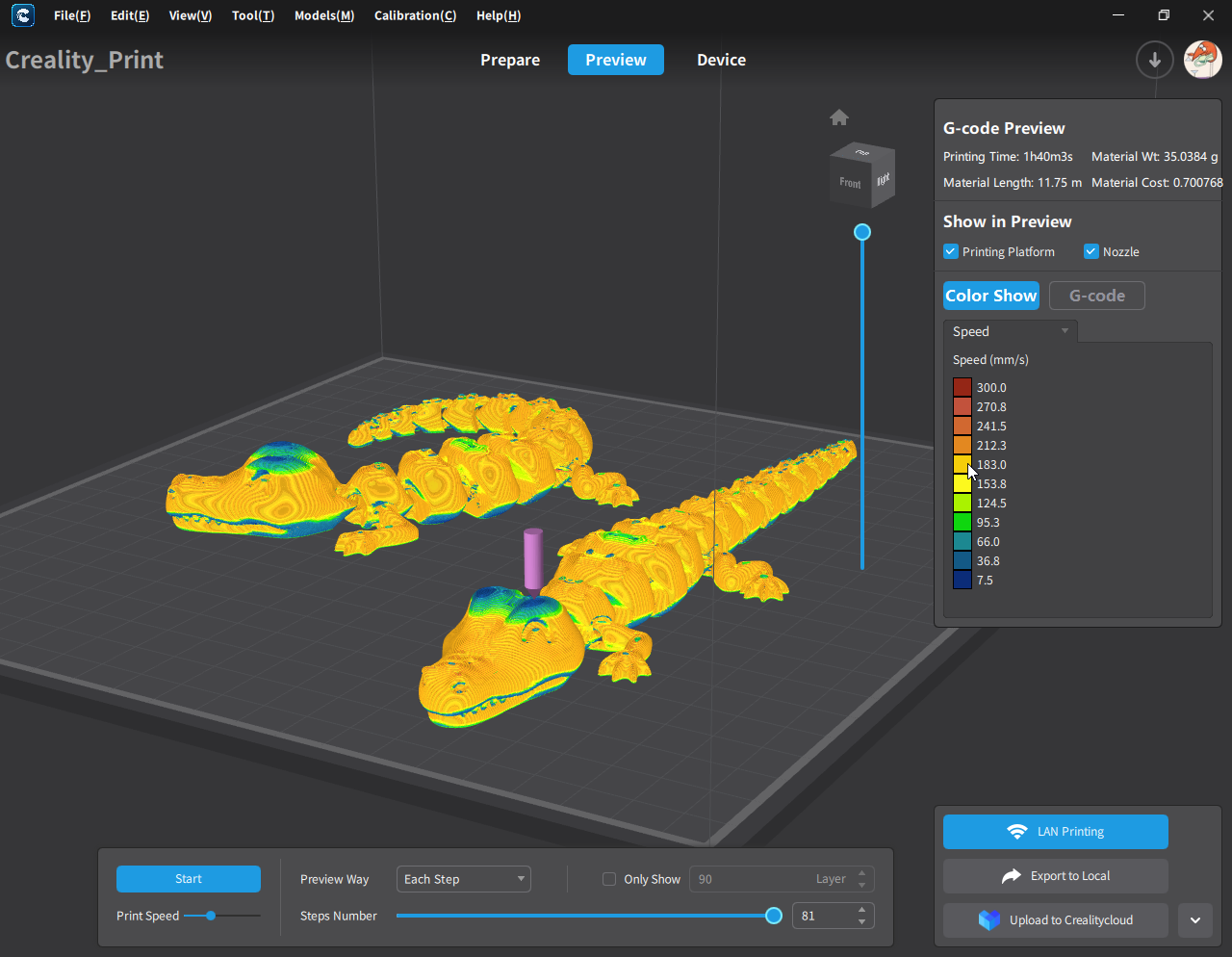This screenshot has width=1232, height=957.
Task: Click the Start preview button
Action: pyautogui.click(x=189, y=879)
